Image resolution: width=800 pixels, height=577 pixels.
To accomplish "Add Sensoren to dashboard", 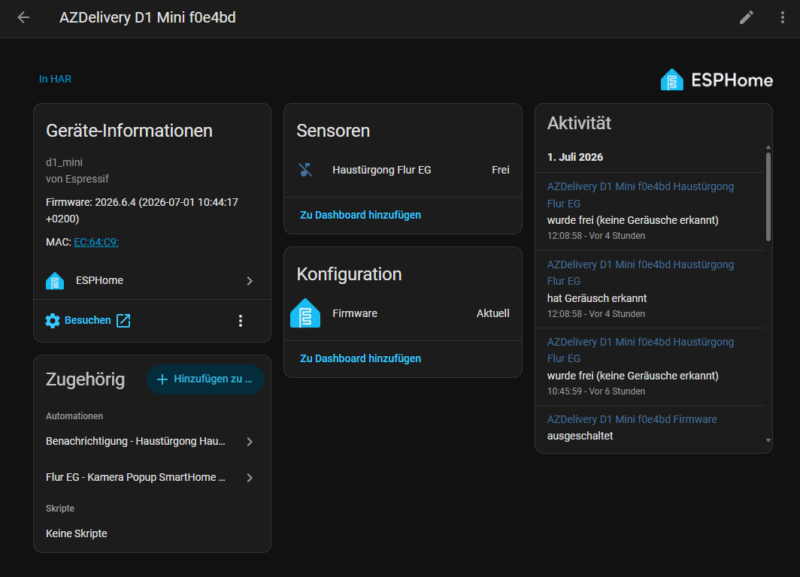I will coord(360,215).
